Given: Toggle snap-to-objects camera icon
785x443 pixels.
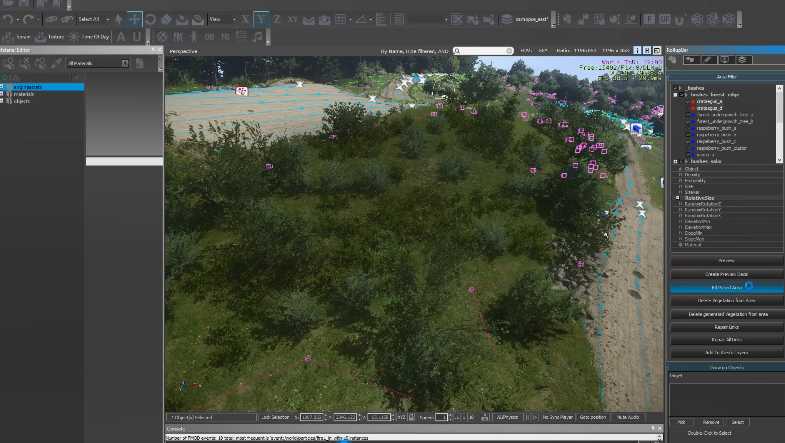Looking at the screenshot, I should pos(324,20).
